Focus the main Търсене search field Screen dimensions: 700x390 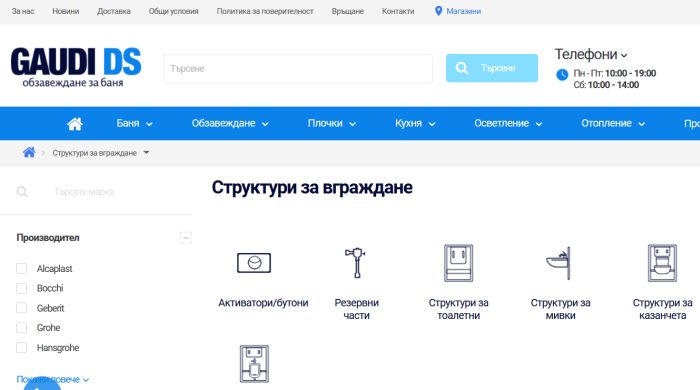tap(298, 69)
